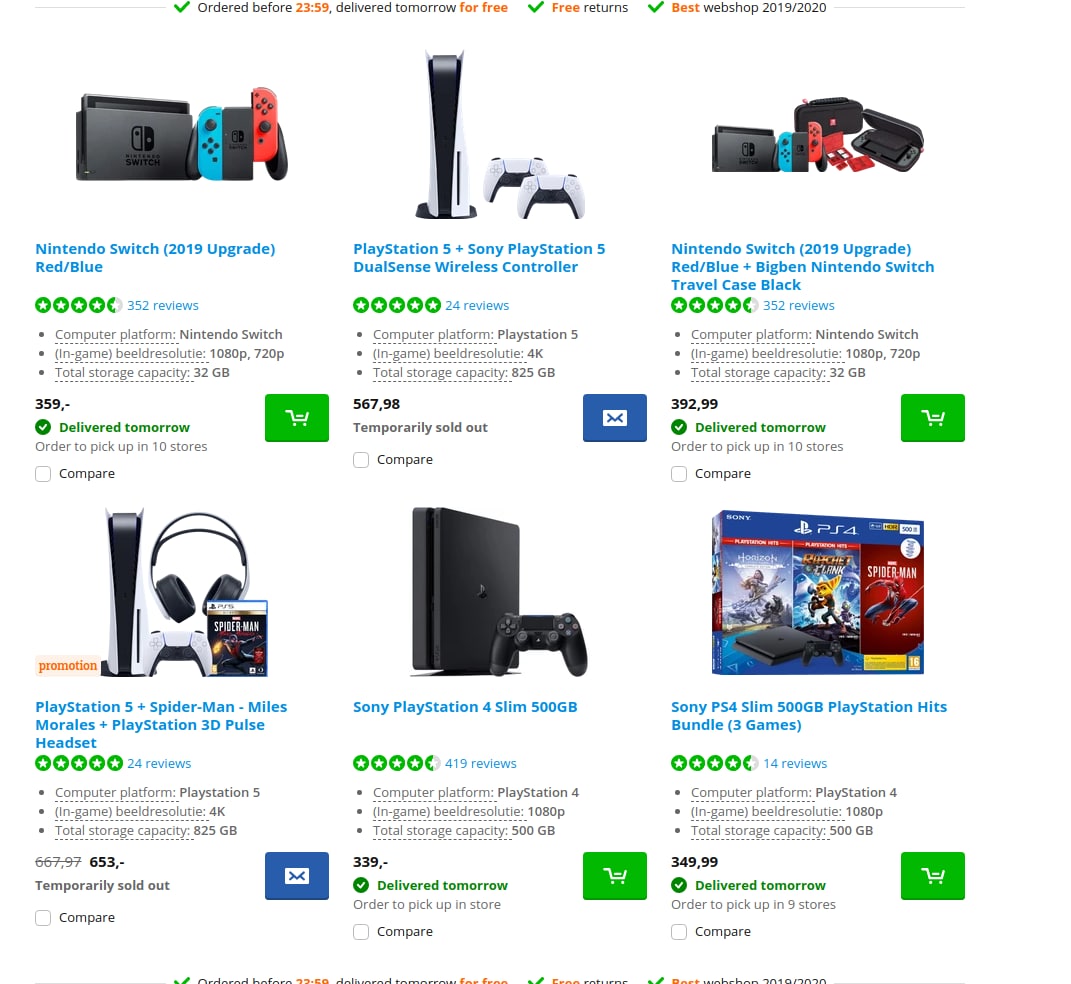Click star rating of PS4 Hits Bundle
This screenshot has height=984, width=1071.
coord(714,763)
